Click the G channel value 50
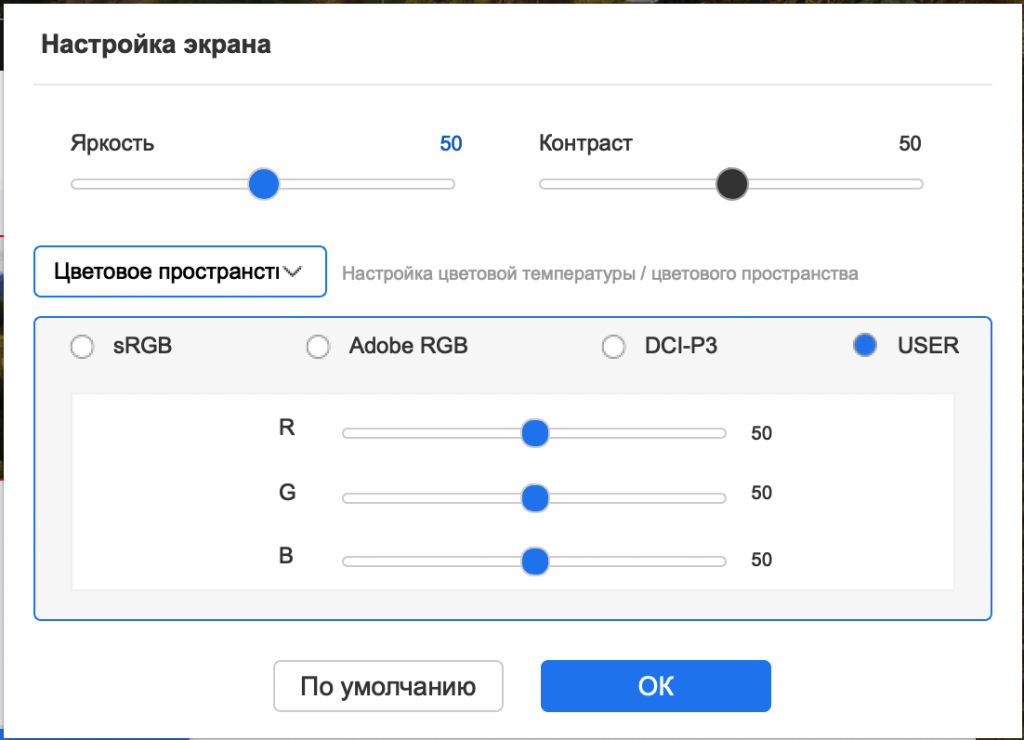The image size is (1024, 740). 762,494
